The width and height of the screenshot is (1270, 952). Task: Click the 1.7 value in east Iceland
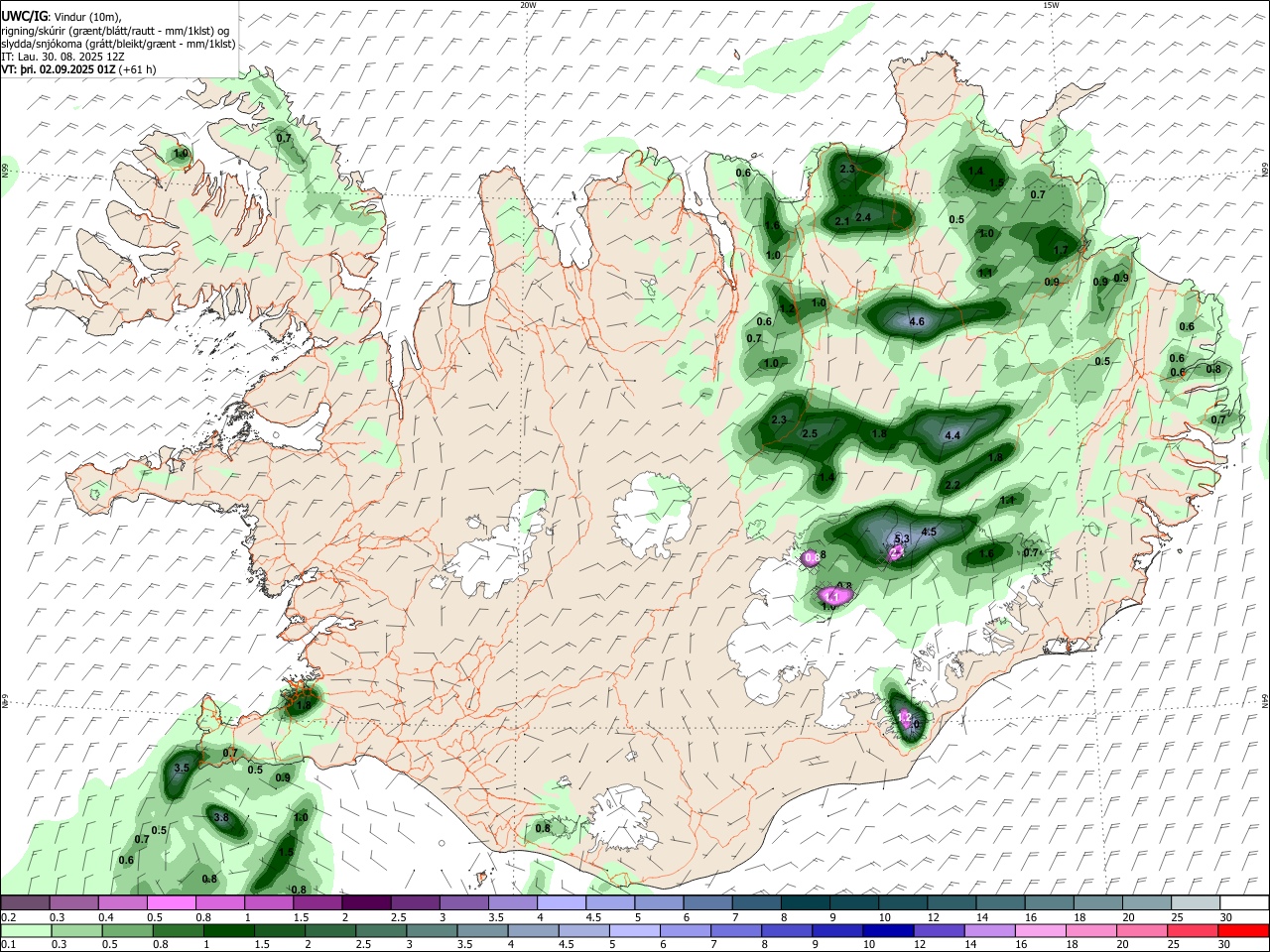click(1060, 250)
